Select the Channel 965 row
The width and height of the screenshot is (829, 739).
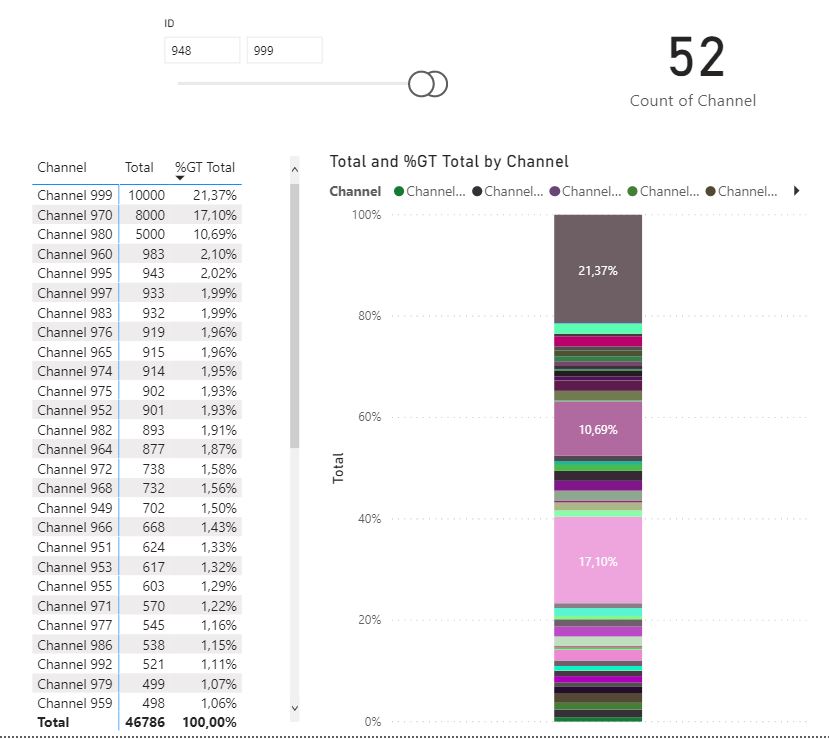click(x=137, y=352)
